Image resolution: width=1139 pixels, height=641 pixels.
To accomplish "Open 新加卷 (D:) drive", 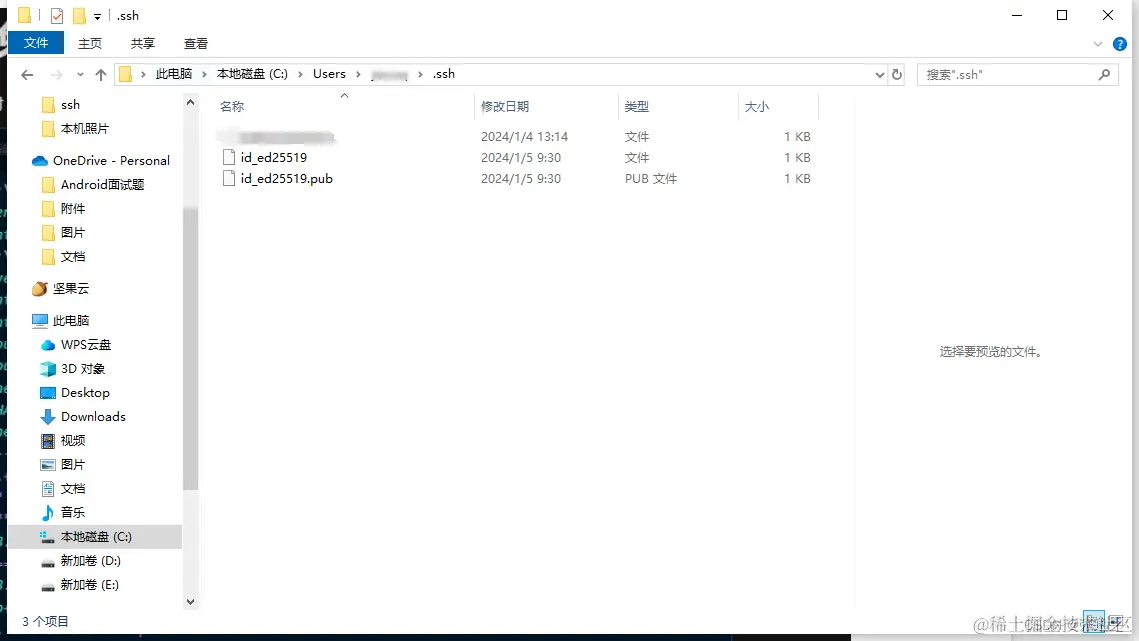I will 90,560.
